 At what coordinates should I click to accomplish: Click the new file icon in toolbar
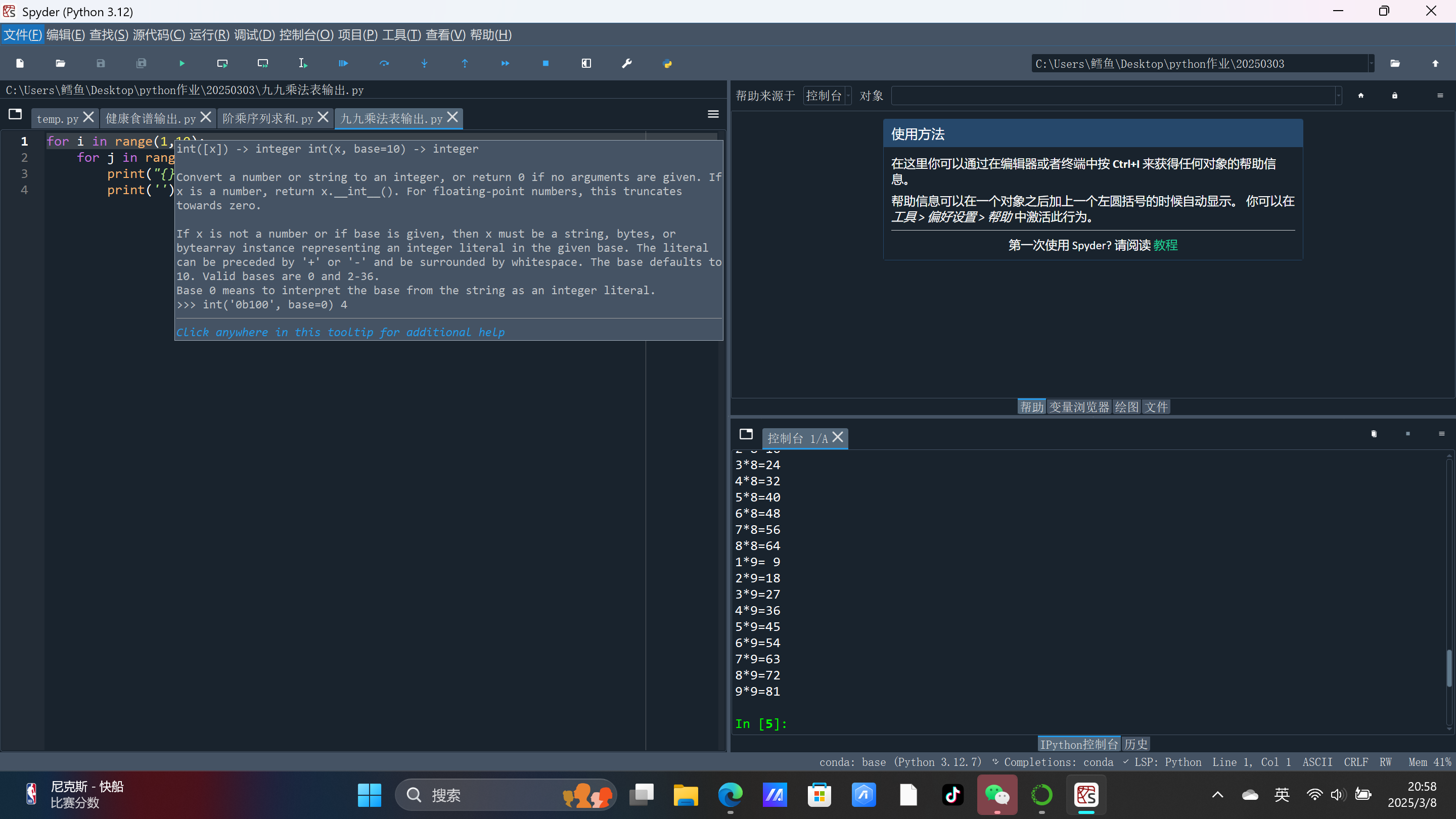[20, 63]
